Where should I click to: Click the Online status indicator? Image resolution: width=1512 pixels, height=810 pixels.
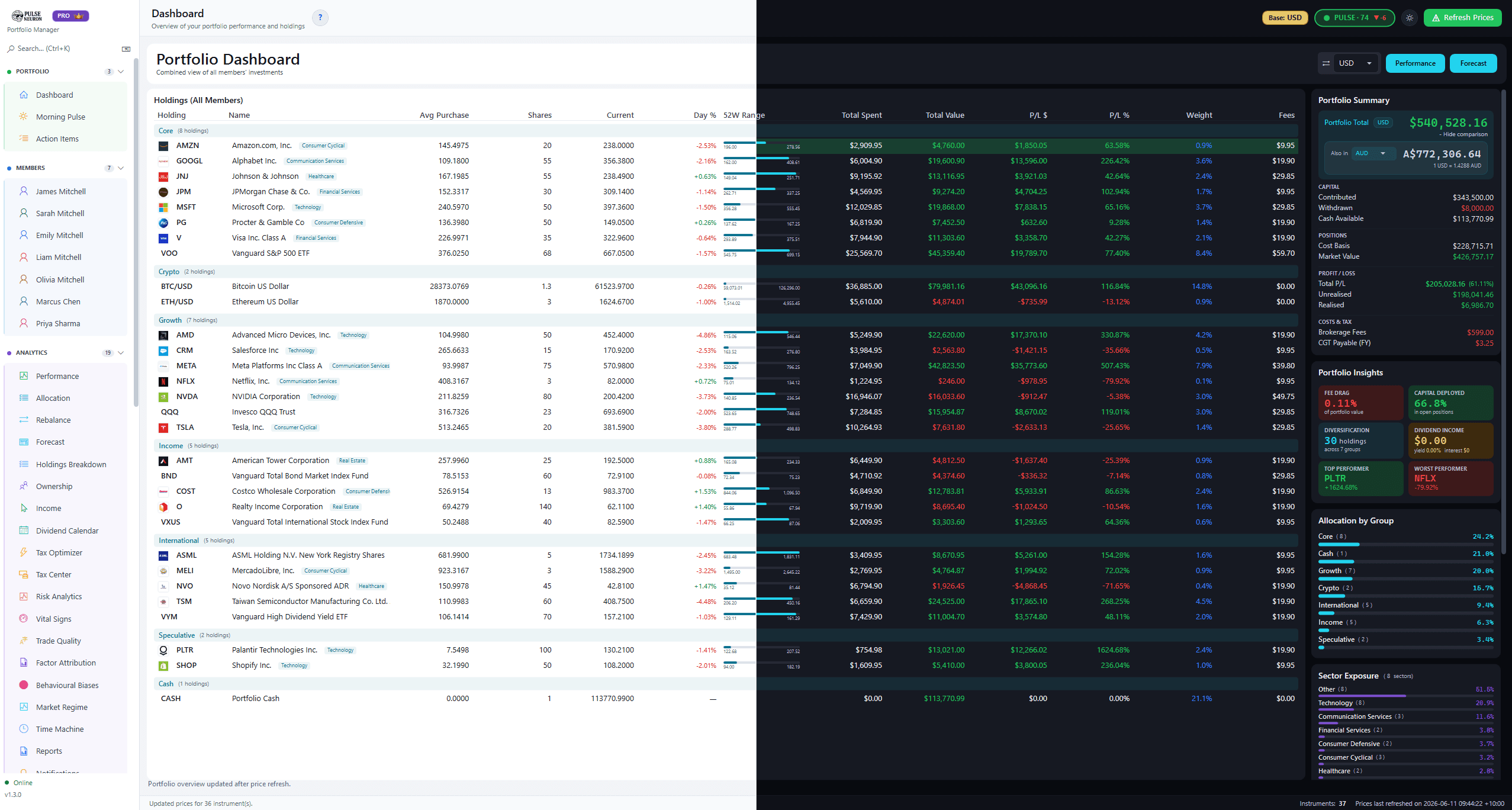point(19,783)
